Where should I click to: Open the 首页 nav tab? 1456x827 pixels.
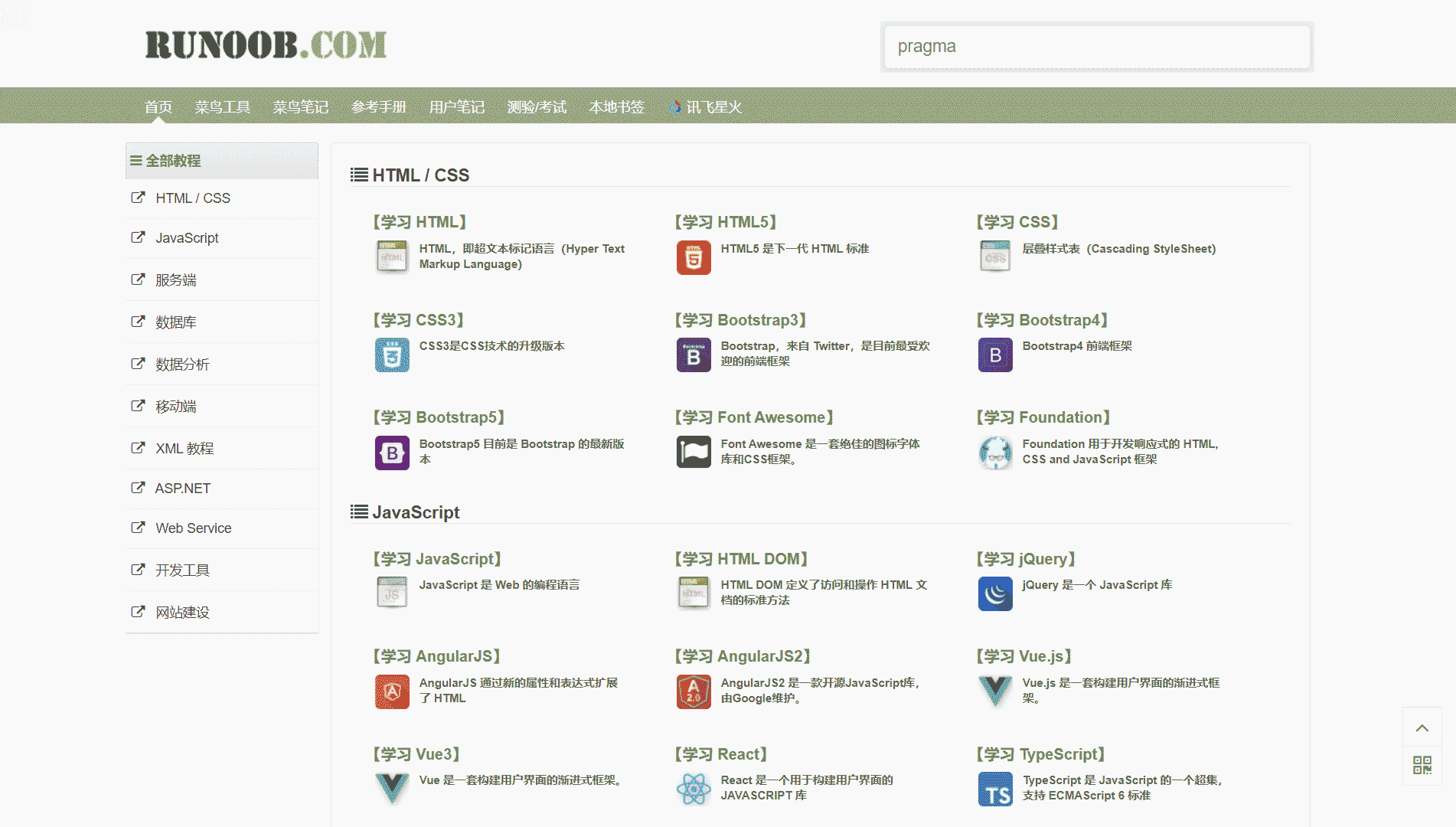158,107
